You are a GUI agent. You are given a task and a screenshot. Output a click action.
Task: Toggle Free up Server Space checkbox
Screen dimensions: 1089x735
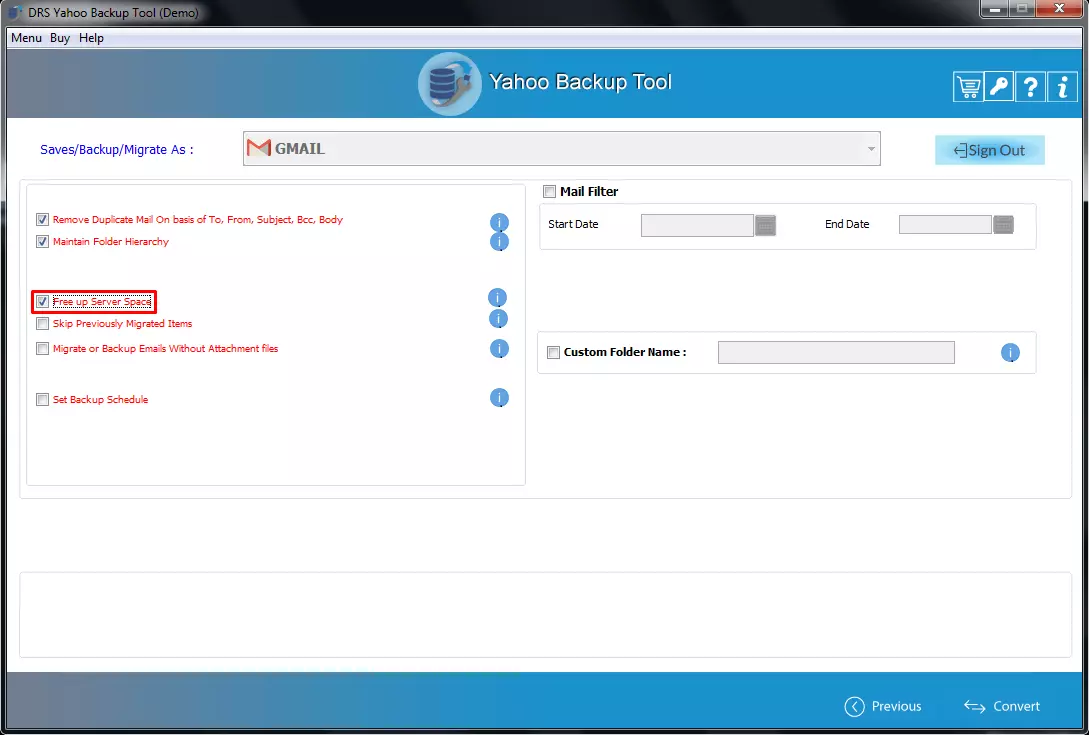[42, 302]
